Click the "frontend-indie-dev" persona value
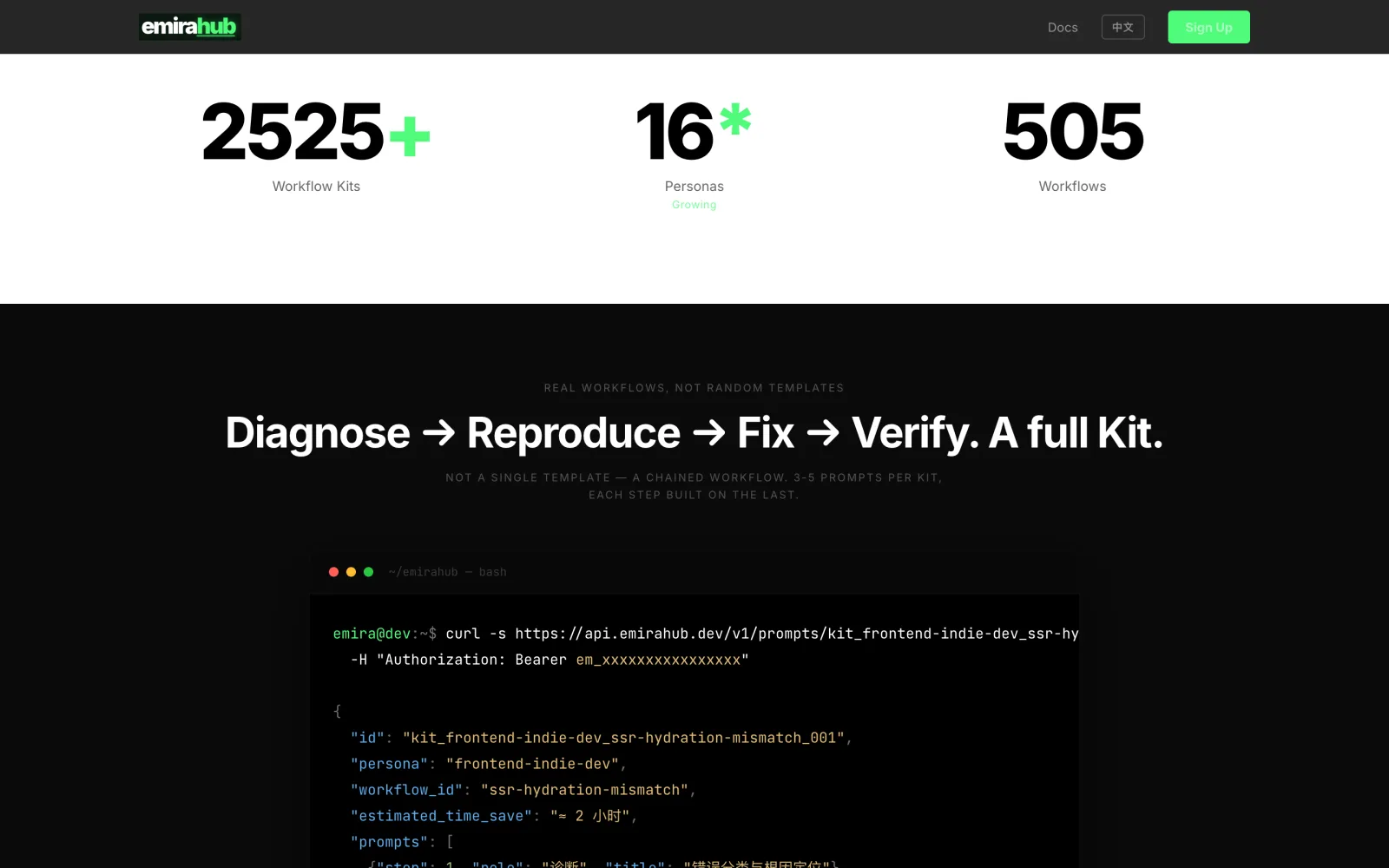This screenshot has height=868, width=1389. click(x=532, y=764)
